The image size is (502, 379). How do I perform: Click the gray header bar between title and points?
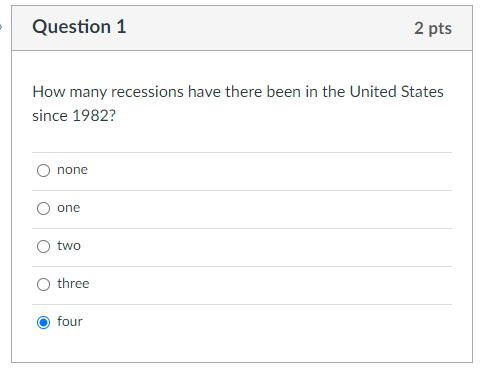point(270,28)
